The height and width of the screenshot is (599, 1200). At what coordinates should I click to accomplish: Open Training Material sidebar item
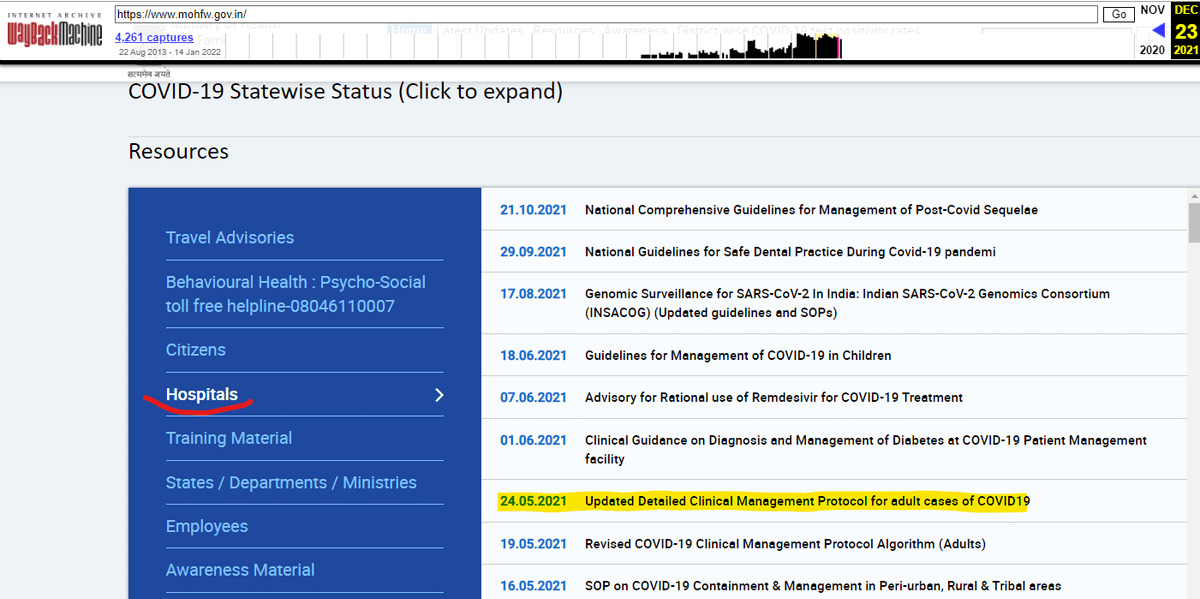point(229,438)
